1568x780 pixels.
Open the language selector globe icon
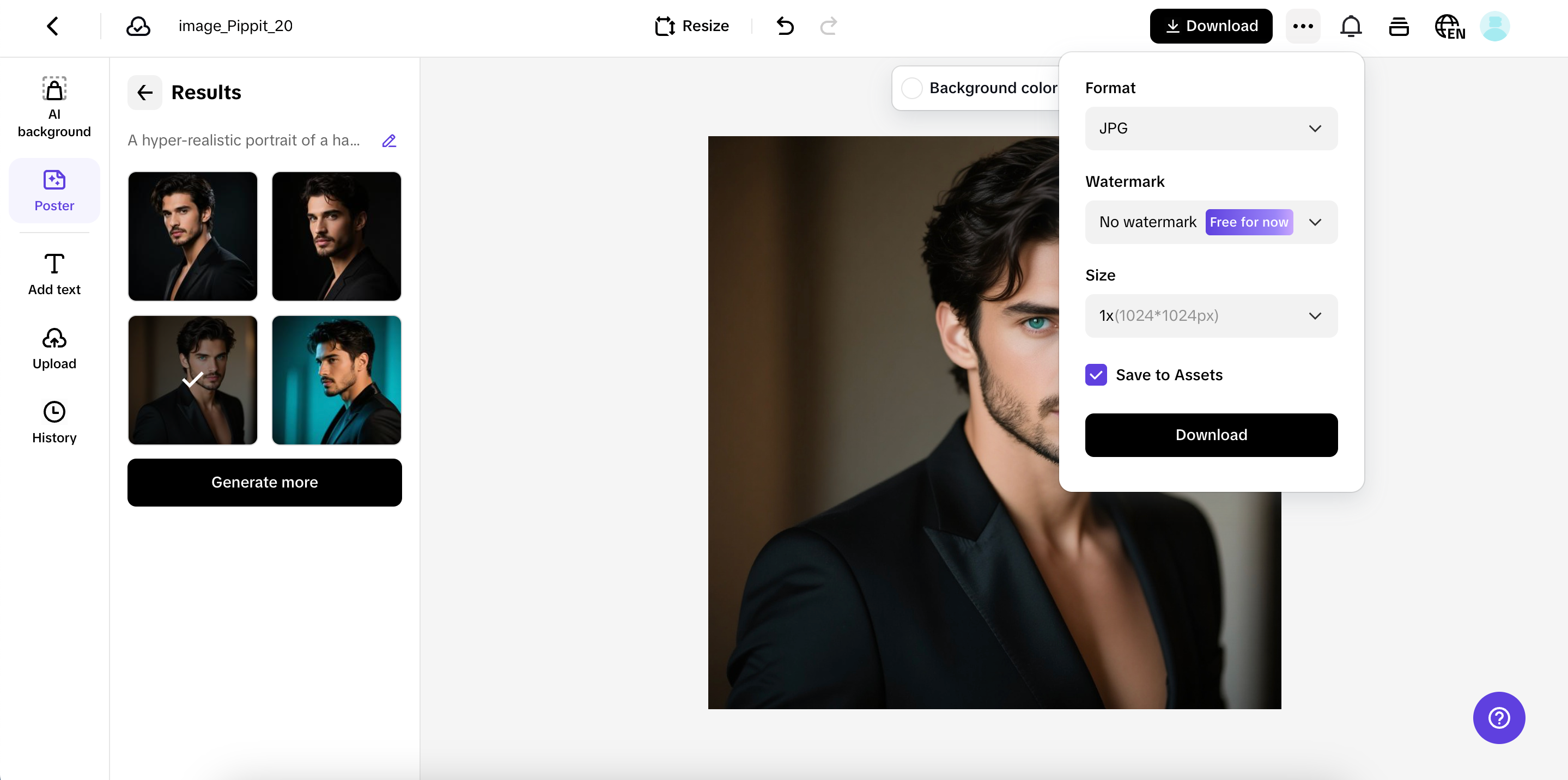(x=1449, y=26)
